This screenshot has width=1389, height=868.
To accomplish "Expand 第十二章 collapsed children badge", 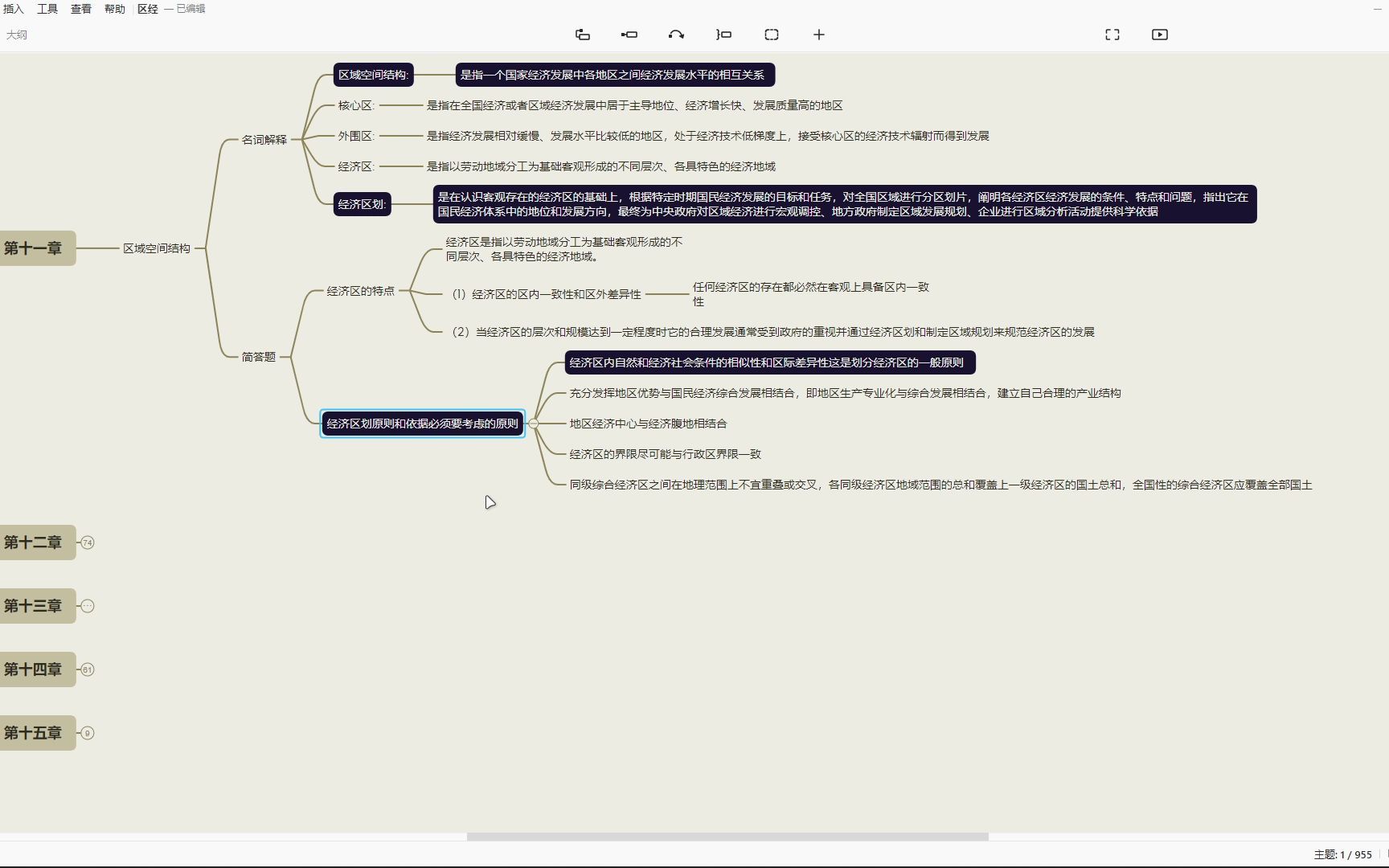I will tap(88, 542).
